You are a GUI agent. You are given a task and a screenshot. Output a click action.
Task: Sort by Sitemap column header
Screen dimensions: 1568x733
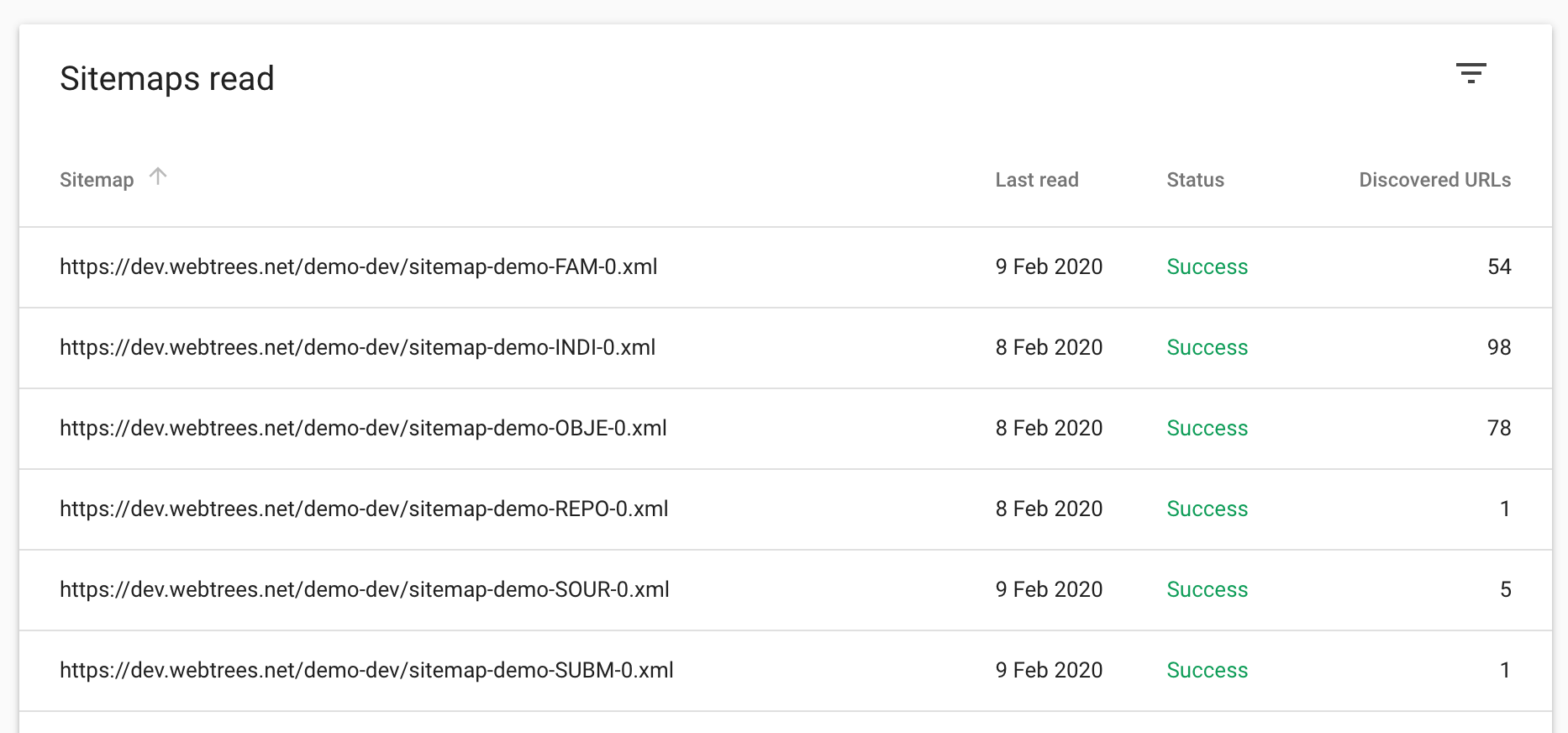click(97, 180)
